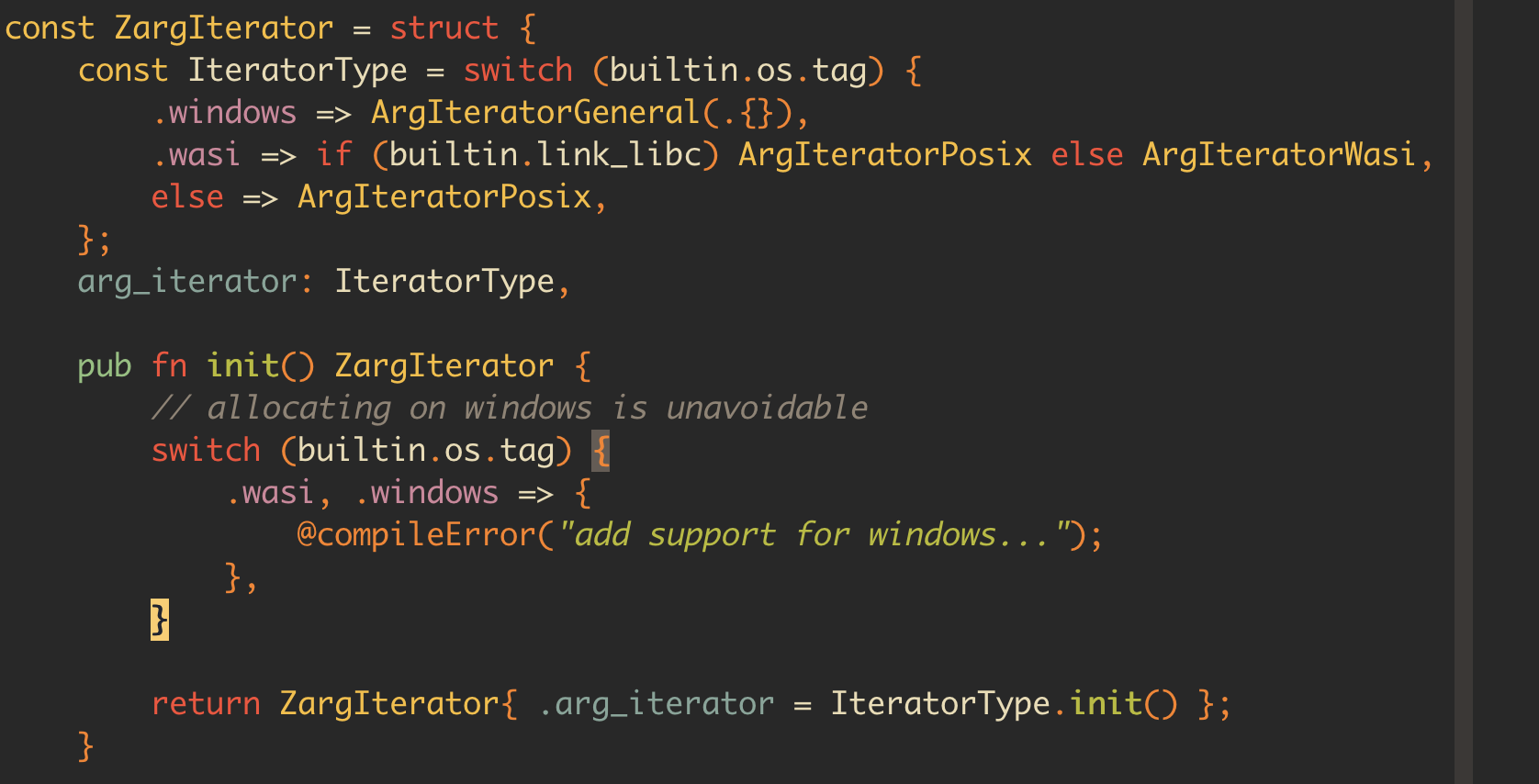Viewport: 1539px width, 784px height.
Task: Click the pub keyword before fn
Action: [x=105, y=366]
